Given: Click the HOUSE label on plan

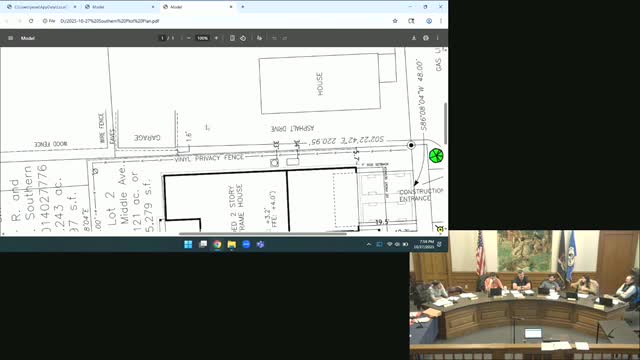Looking at the screenshot, I should [x=320, y=84].
